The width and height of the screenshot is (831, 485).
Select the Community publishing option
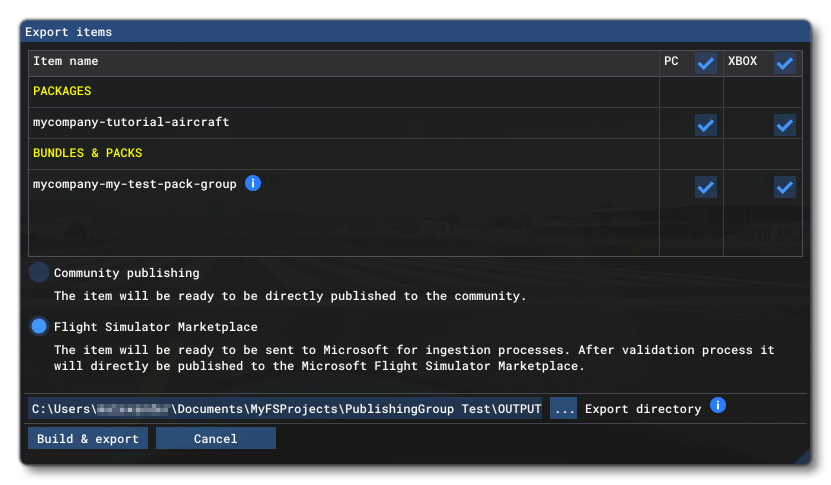39,273
